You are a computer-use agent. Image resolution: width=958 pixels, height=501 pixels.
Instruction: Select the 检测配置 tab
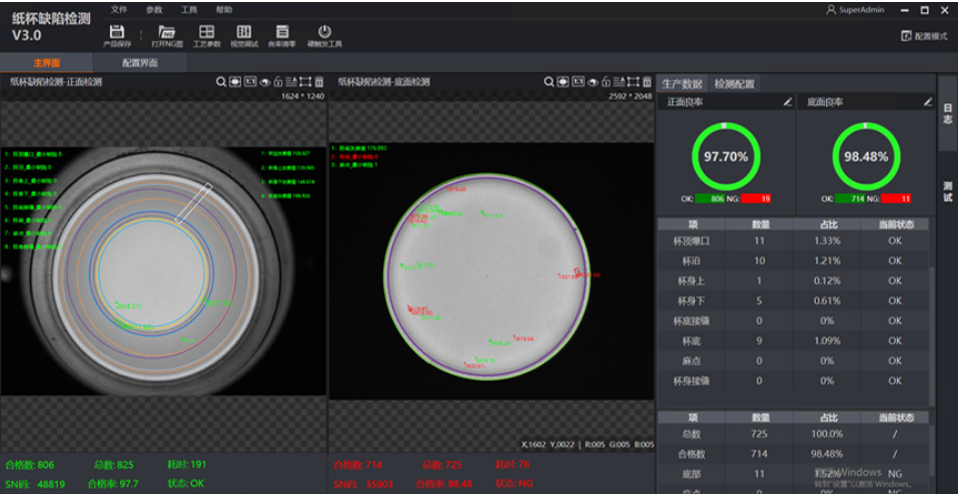point(735,84)
